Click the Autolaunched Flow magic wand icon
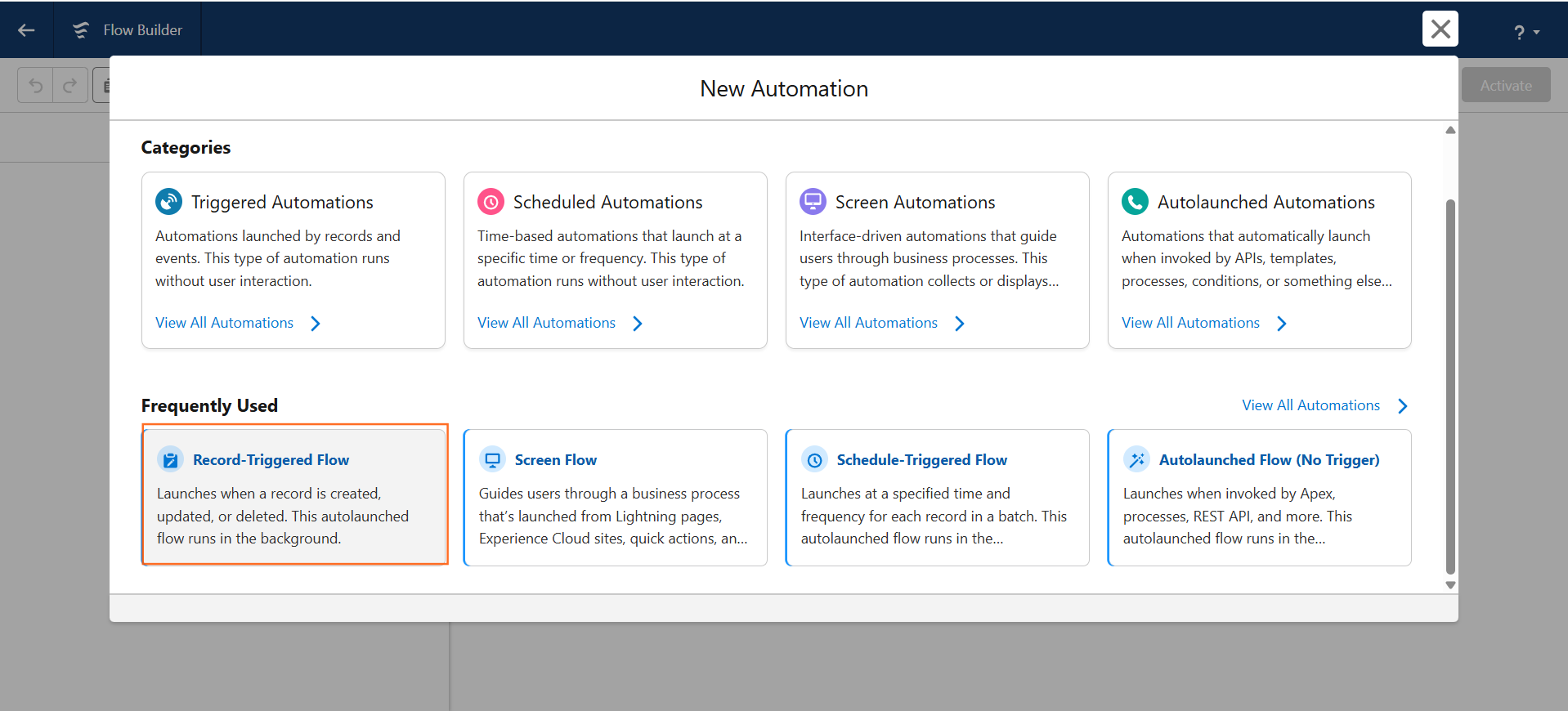This screenshot has width=1568, height=711. tap(1136, 460)
